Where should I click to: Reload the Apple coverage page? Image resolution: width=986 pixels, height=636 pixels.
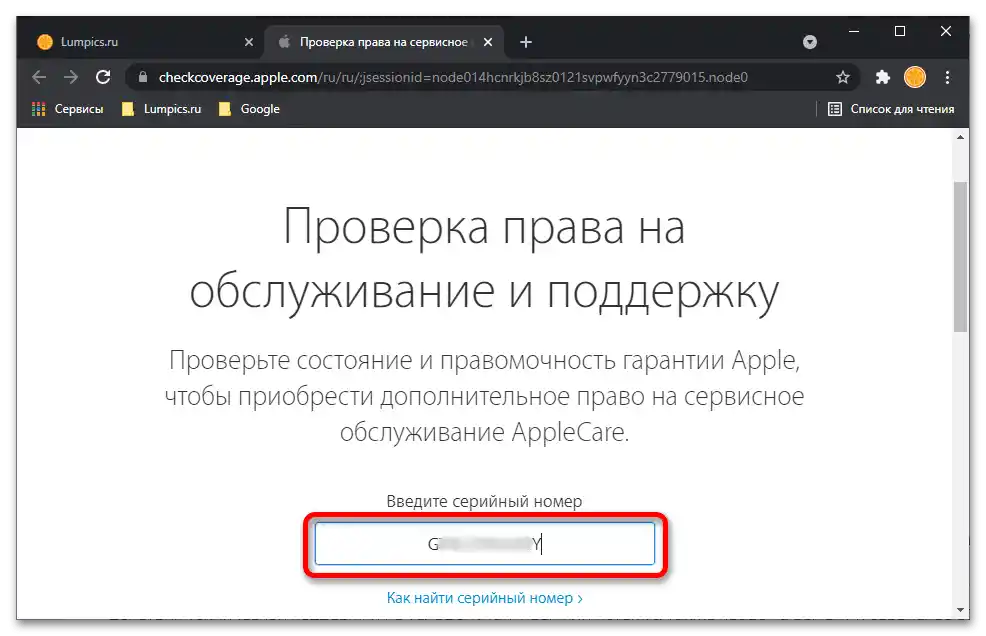click(x=103, y=77)
